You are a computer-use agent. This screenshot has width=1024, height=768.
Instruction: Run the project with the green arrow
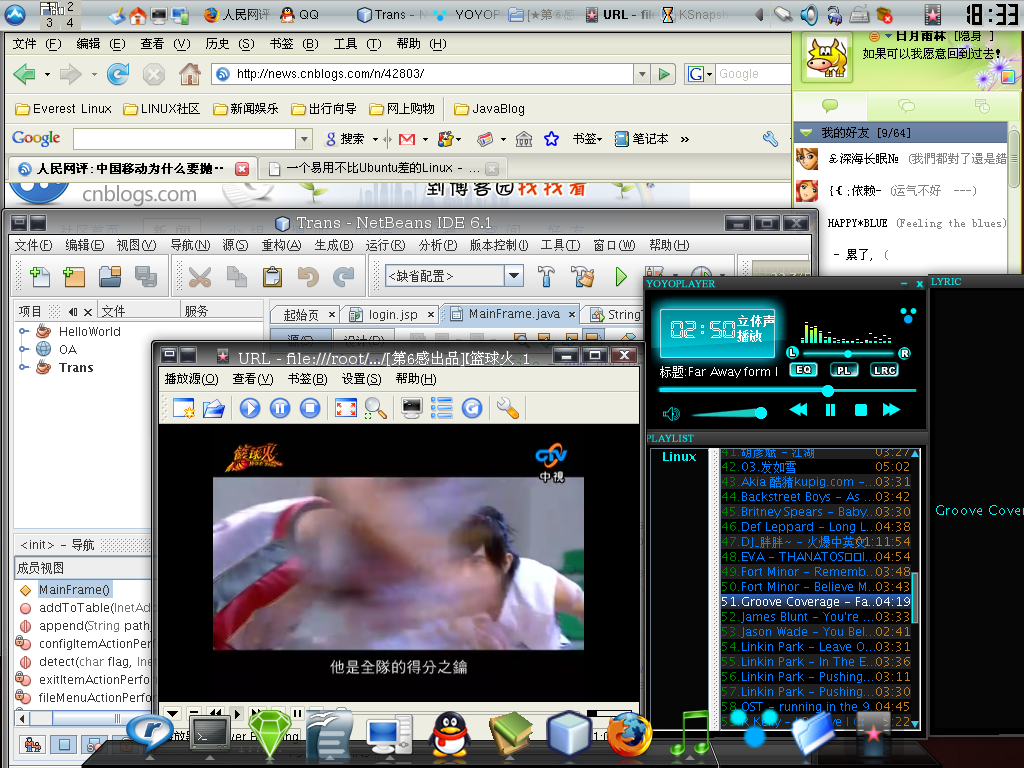pyautogui.click(x=620, y=277)
